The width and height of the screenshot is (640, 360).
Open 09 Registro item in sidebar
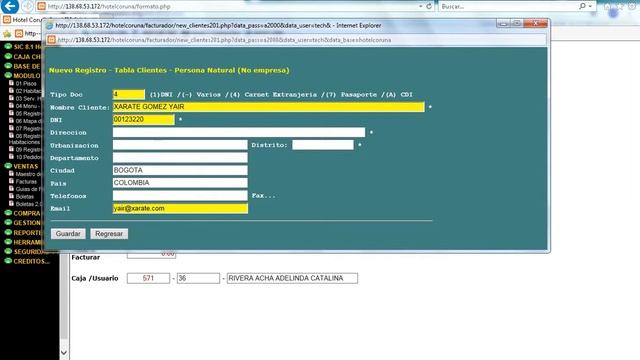click(x=28, y=150)
